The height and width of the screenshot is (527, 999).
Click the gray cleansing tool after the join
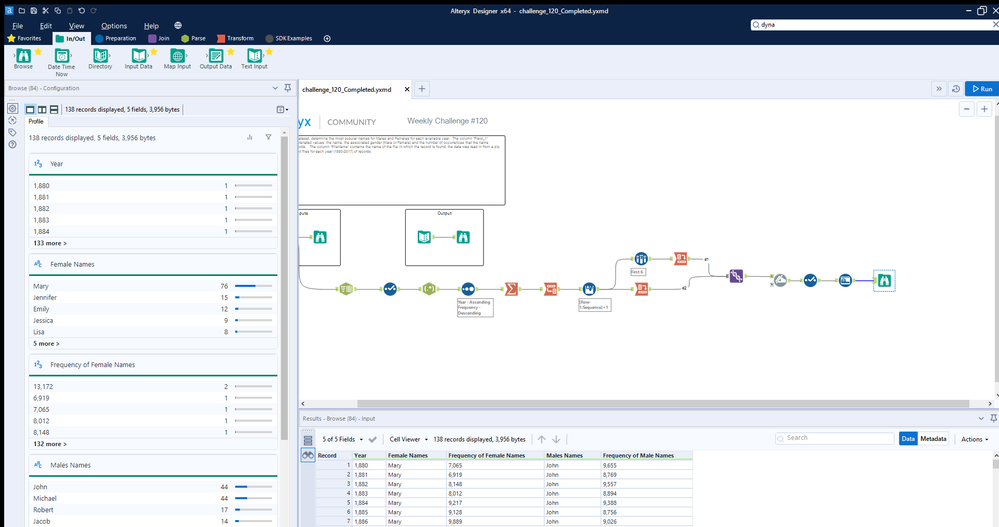click(x=780, y=280)
